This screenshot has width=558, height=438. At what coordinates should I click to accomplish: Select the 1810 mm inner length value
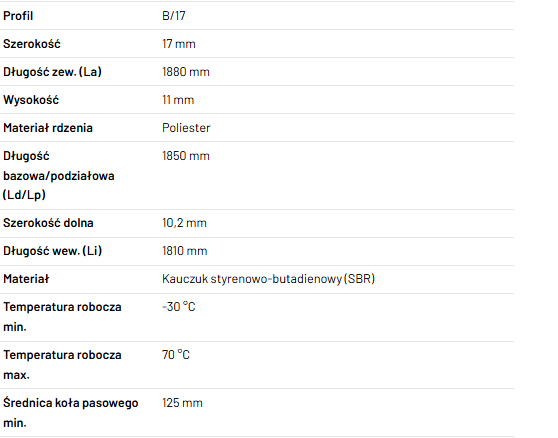185,251
